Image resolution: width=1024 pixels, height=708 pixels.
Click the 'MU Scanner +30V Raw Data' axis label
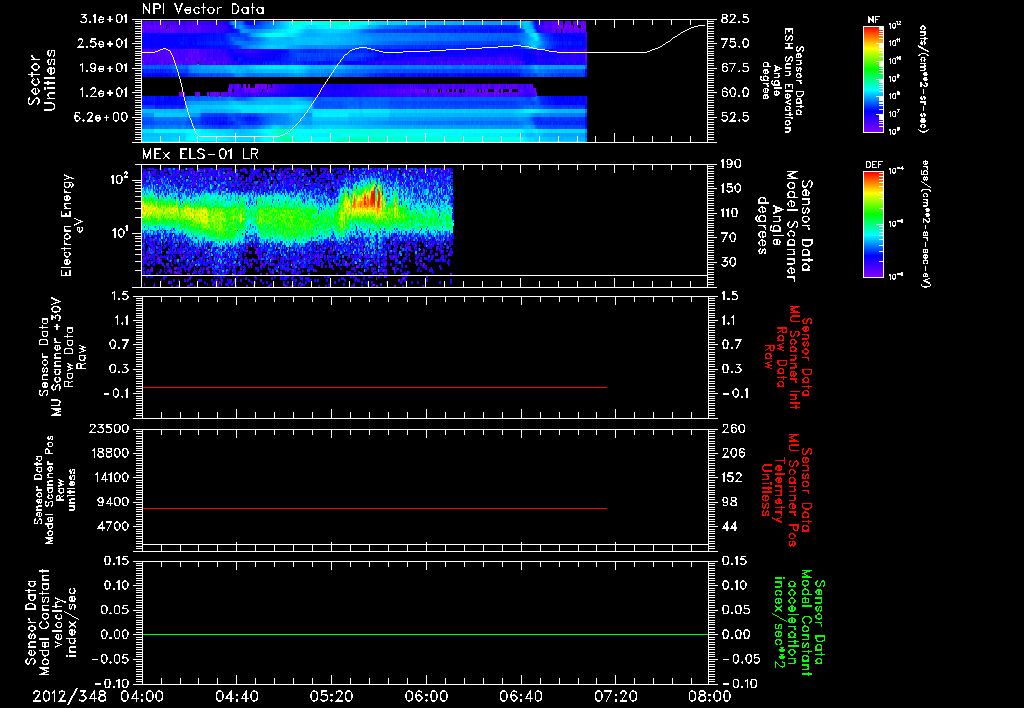click(x=63, y=358)
